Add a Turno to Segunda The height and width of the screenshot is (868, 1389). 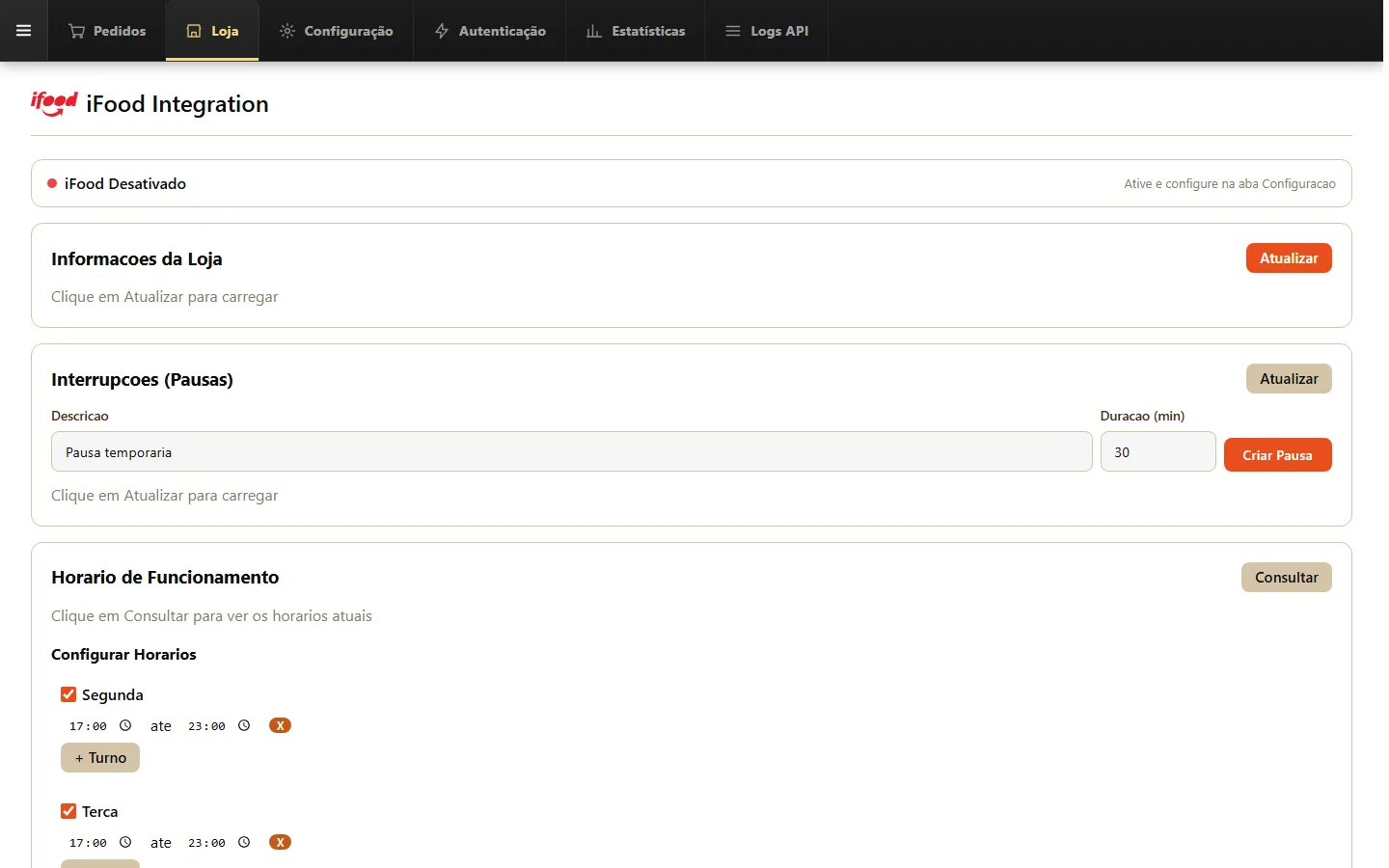(x=100, y=758)
